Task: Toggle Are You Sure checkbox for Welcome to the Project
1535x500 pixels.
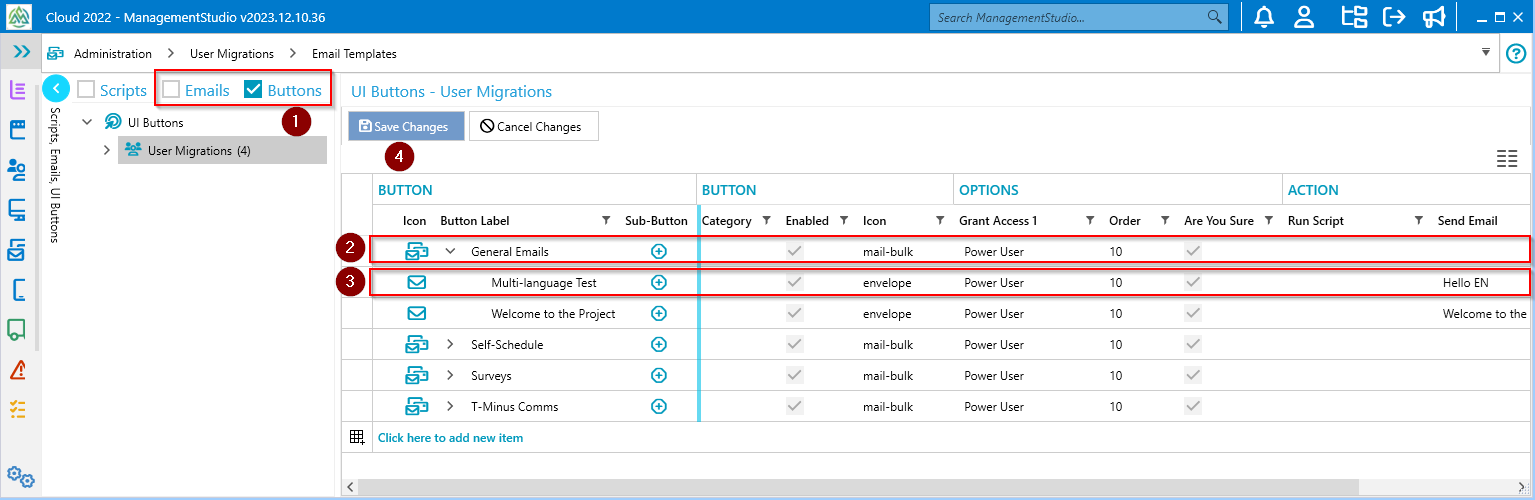Action: (x=1193, y=314)
